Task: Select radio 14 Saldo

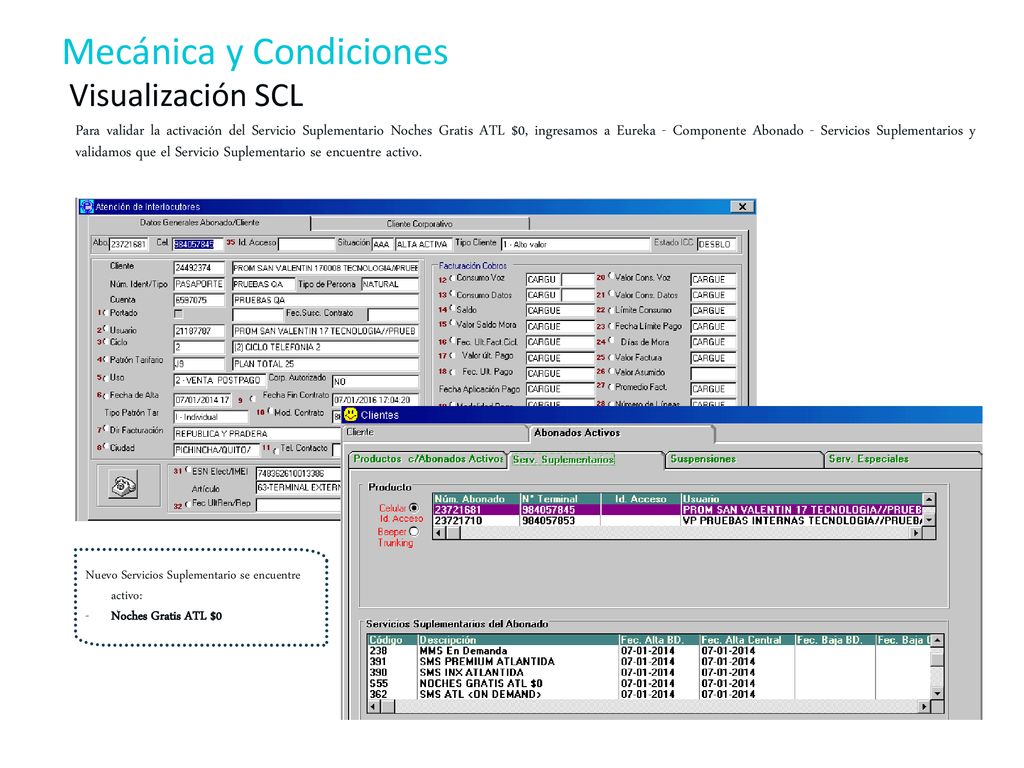Action: tap(451, 310)
